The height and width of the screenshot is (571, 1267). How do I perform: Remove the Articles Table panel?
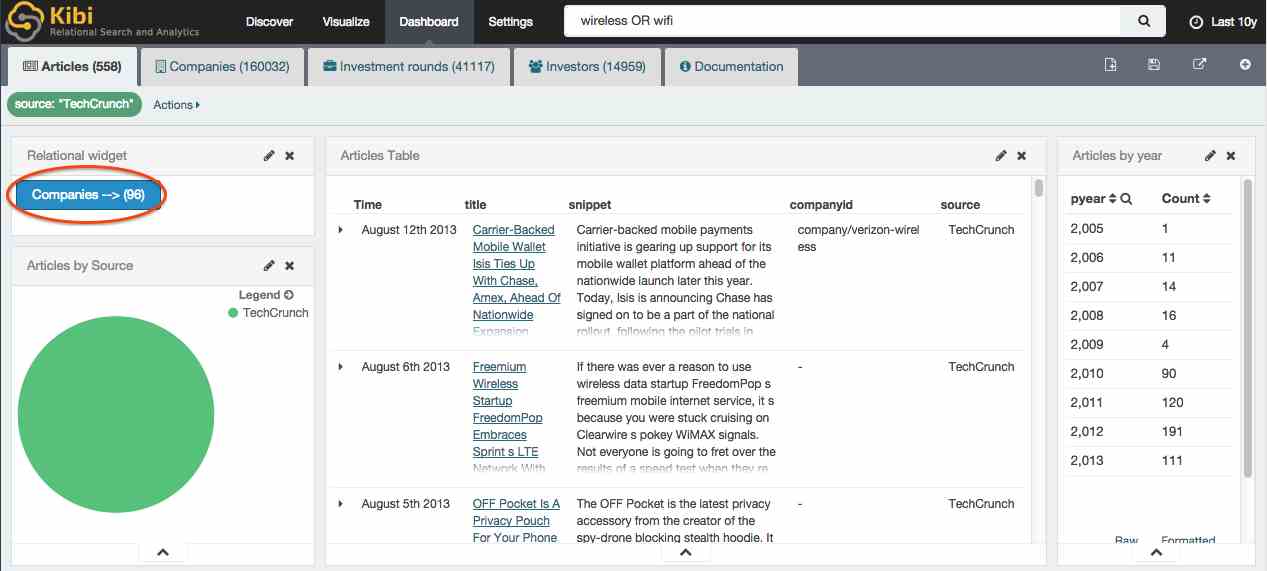[1022, 156]
